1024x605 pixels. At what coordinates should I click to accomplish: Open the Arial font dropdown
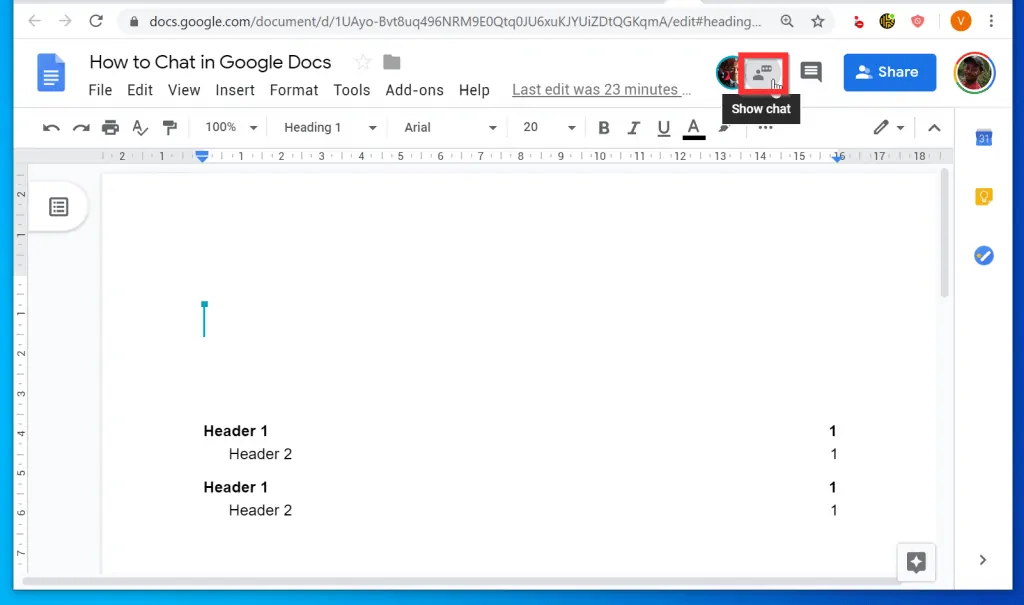pos(447,127)
